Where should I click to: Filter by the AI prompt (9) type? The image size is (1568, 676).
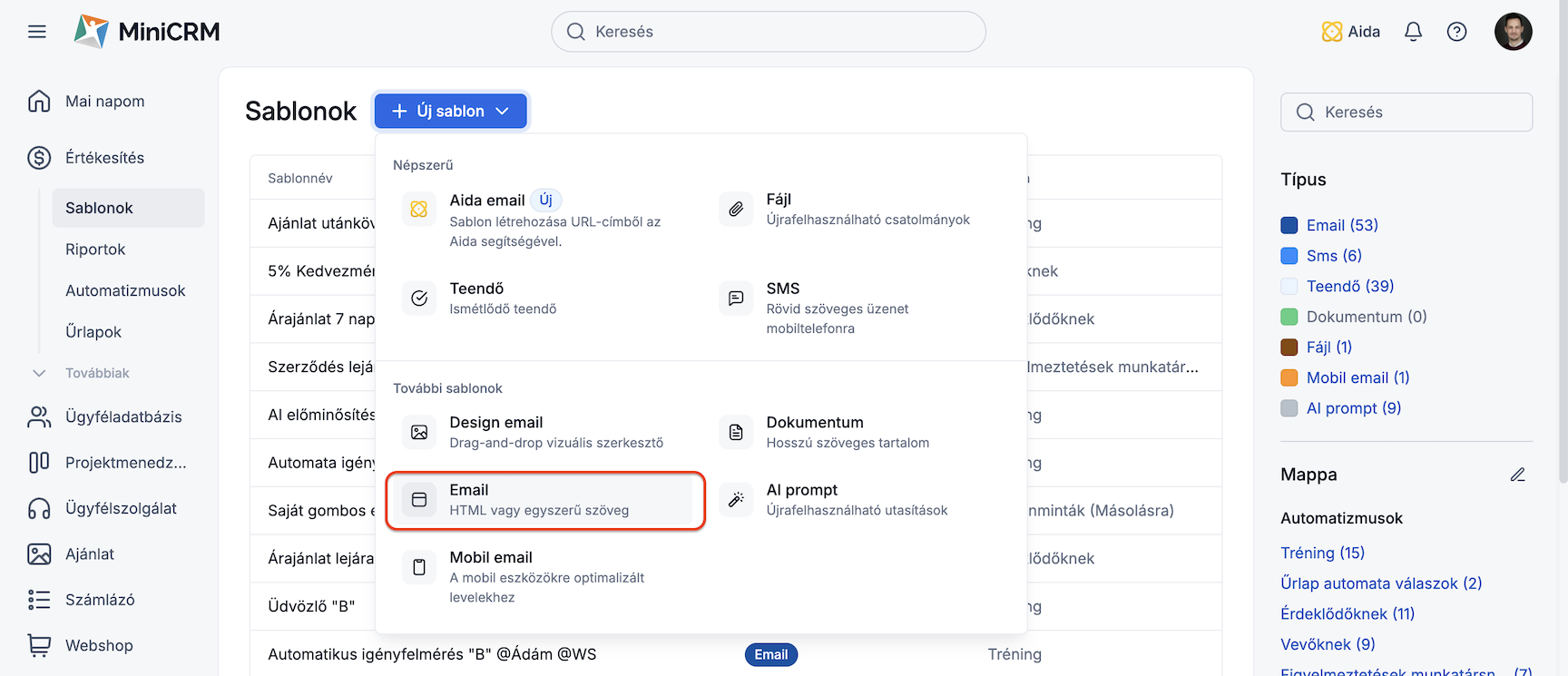click(1353, 408)
